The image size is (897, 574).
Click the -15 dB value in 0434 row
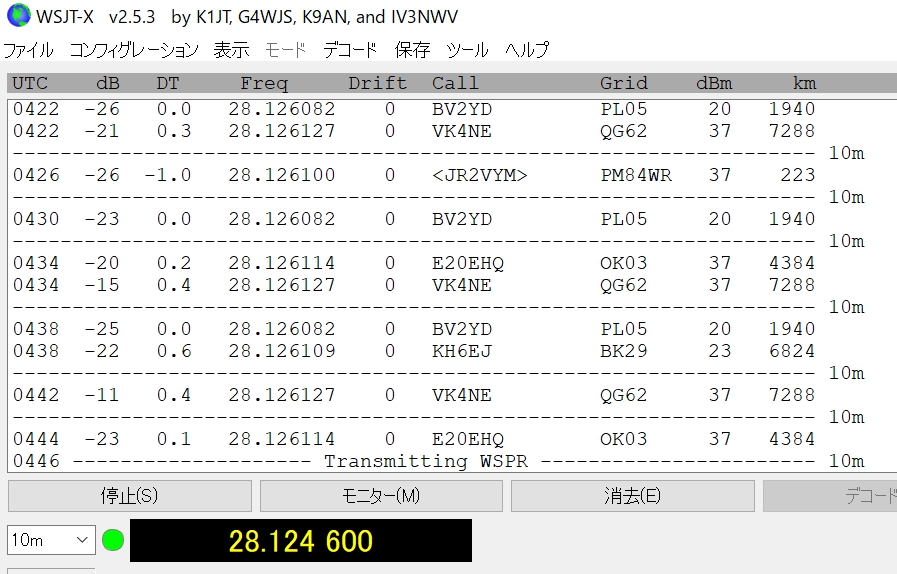click(101, 285)
